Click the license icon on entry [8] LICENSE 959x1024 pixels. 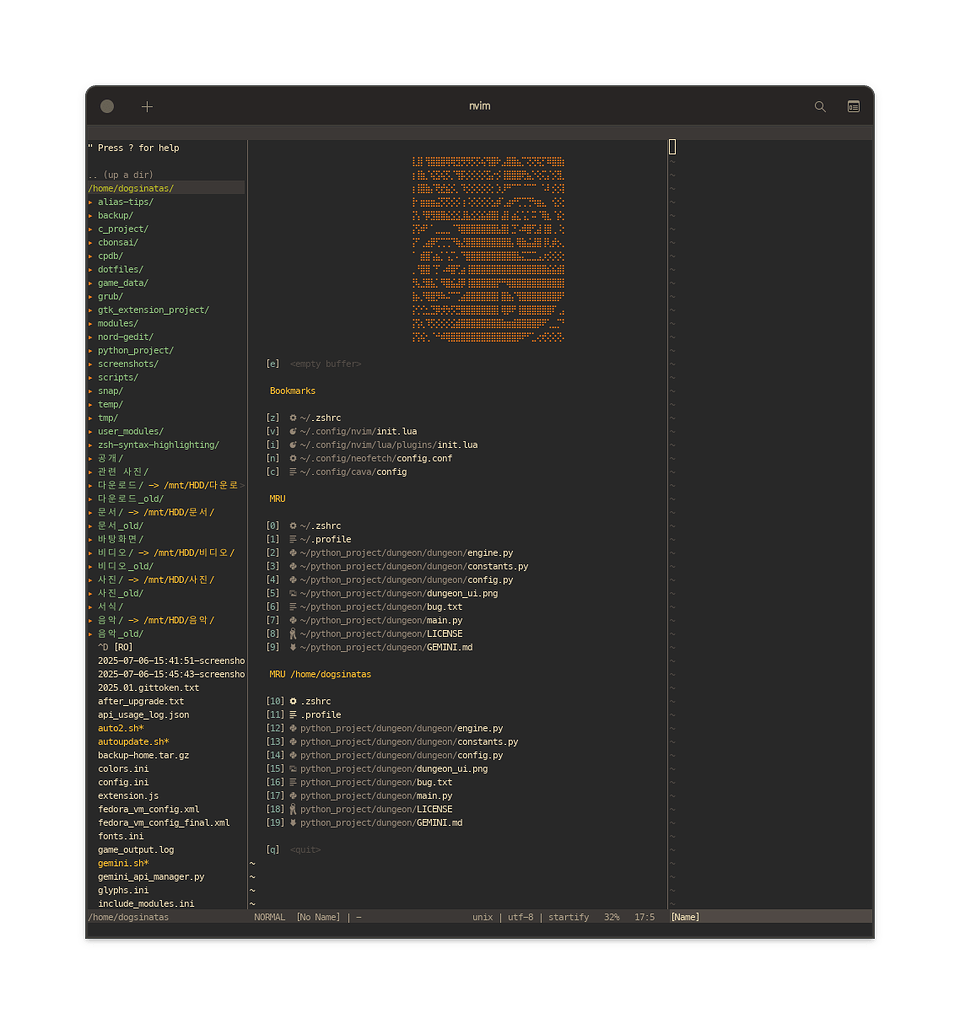[292, 634]
